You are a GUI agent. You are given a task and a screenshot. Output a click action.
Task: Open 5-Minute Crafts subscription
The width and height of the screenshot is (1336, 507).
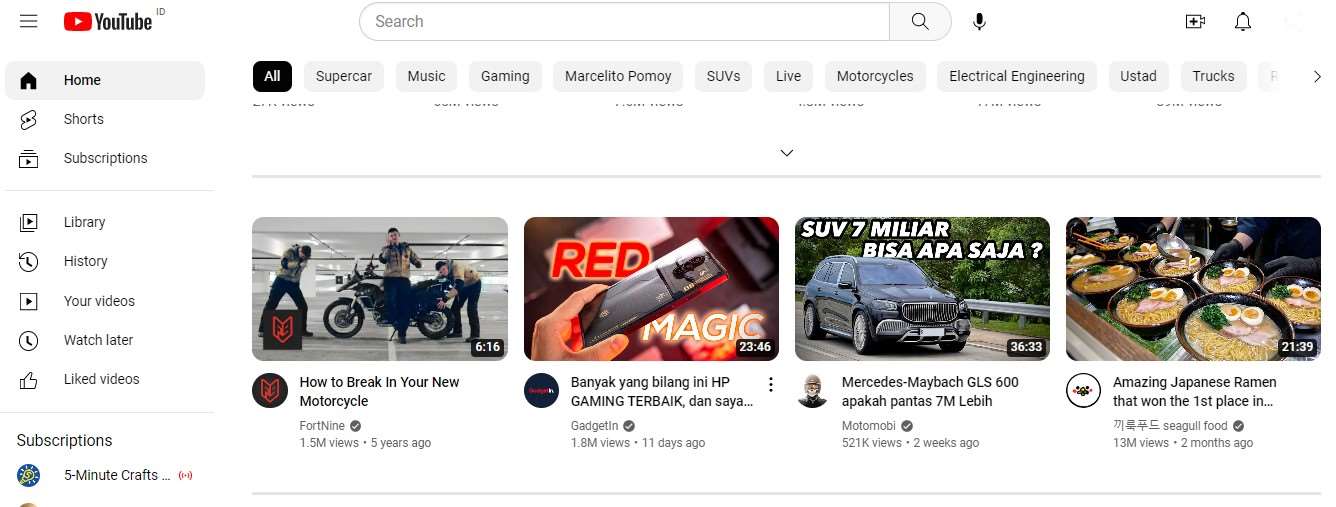coord(105,475)
